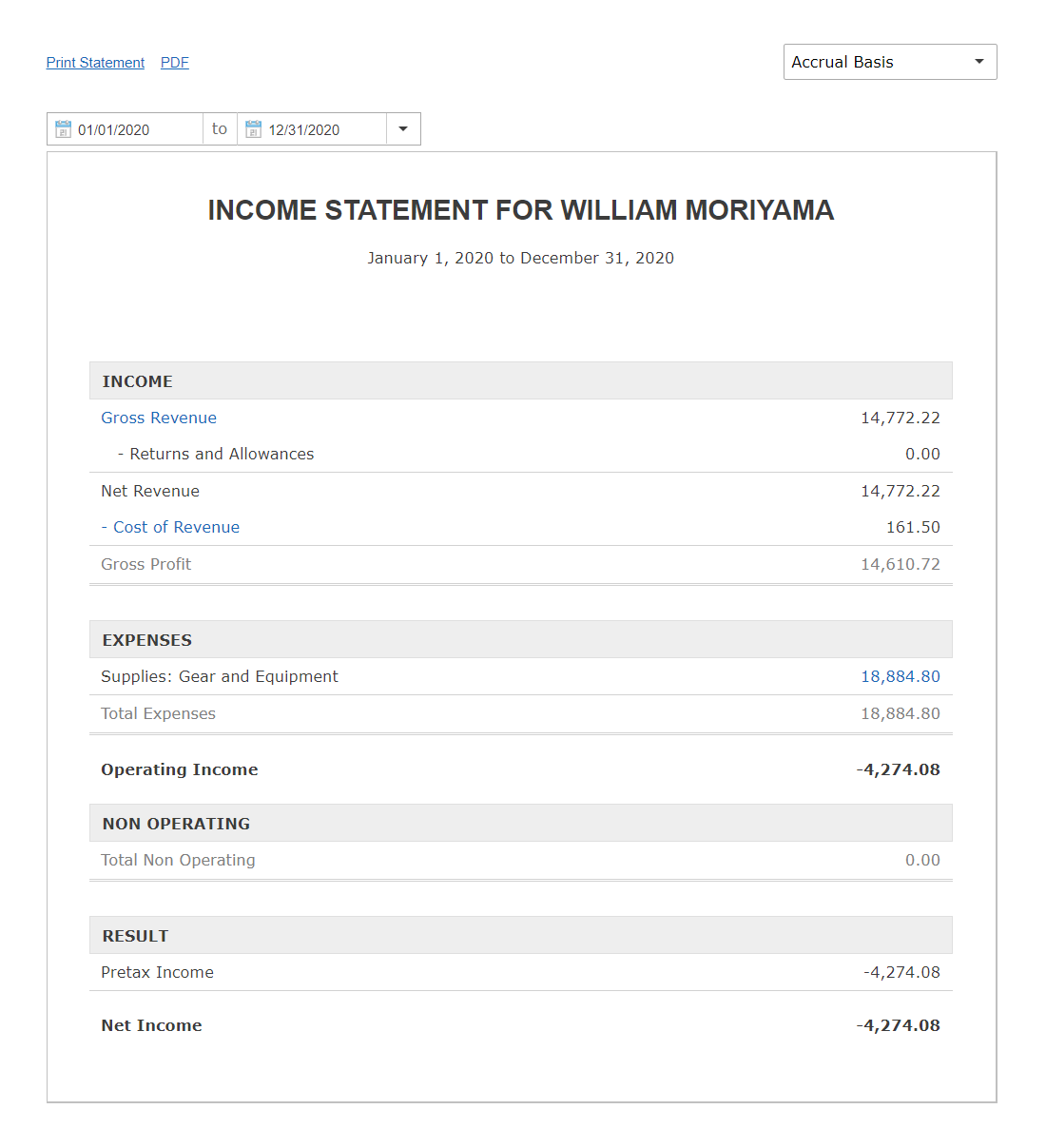Click the INCOME section header
The image size is (1046, 1148).
[521, 380]
